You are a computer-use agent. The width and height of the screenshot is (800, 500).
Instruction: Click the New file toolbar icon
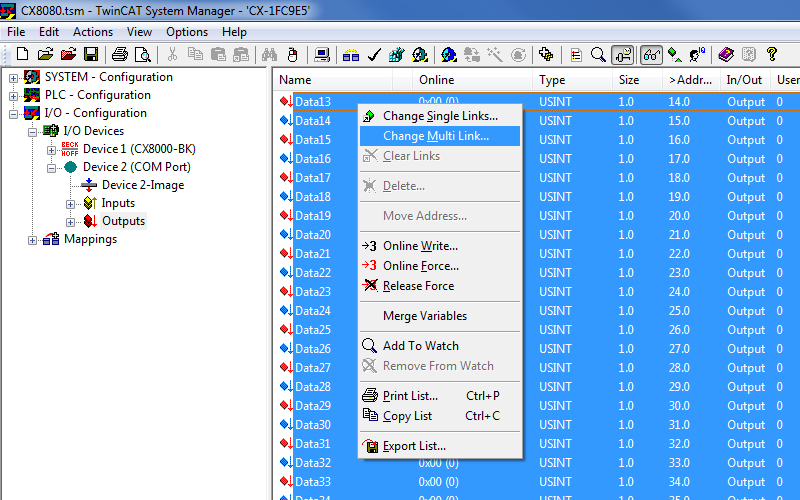(x=22, y=54)
